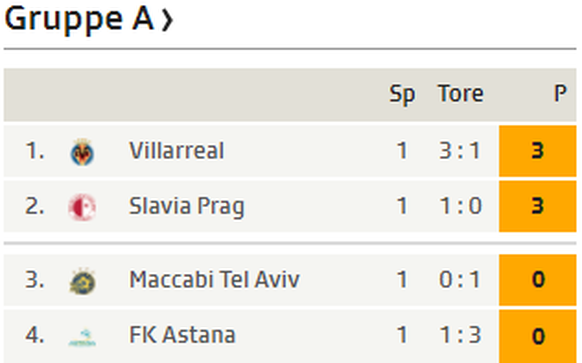
Task: Click Slavia Prag's orange points cell
Action: click(x=537, y=206)
